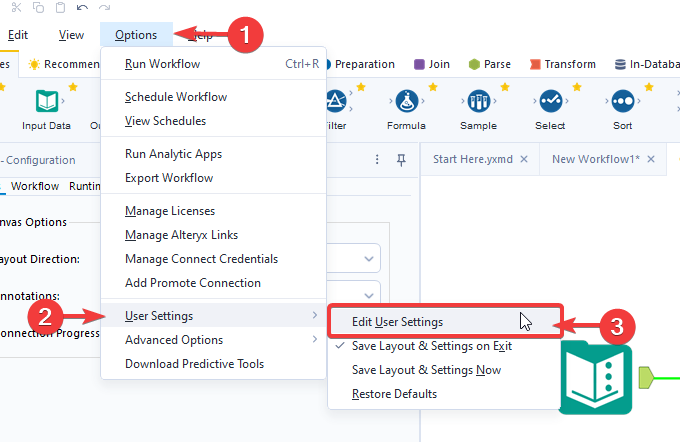Open the Options menu
Screen dimensions: 680x442
click(136, 35)
